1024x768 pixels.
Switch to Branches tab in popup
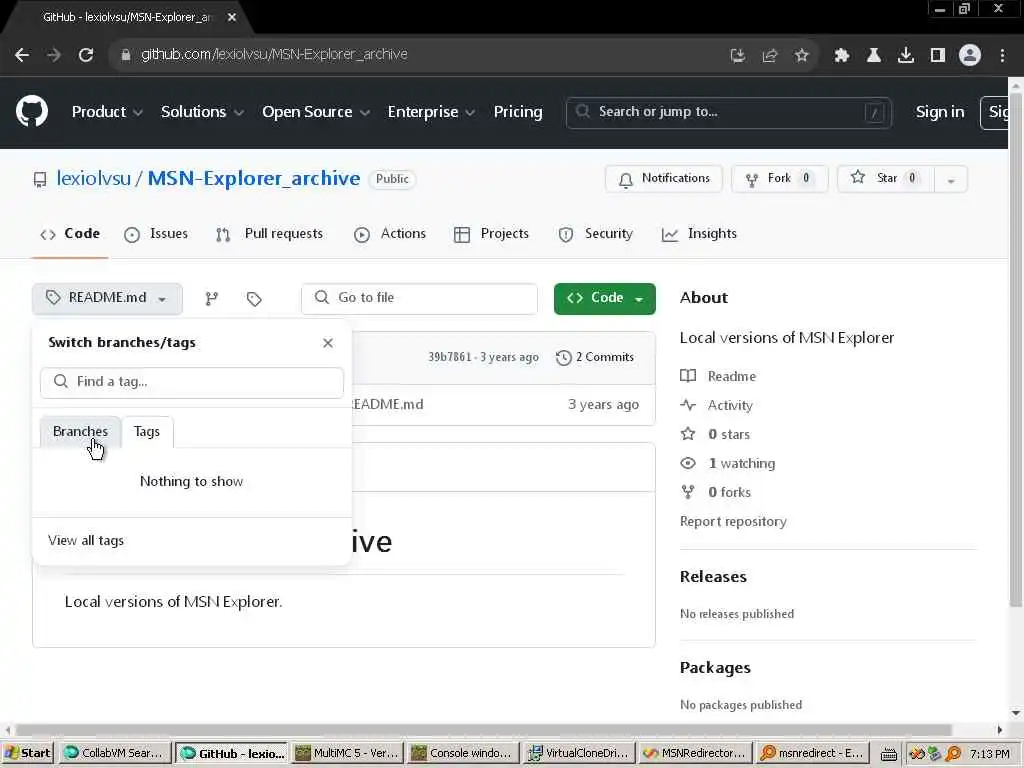80,432
